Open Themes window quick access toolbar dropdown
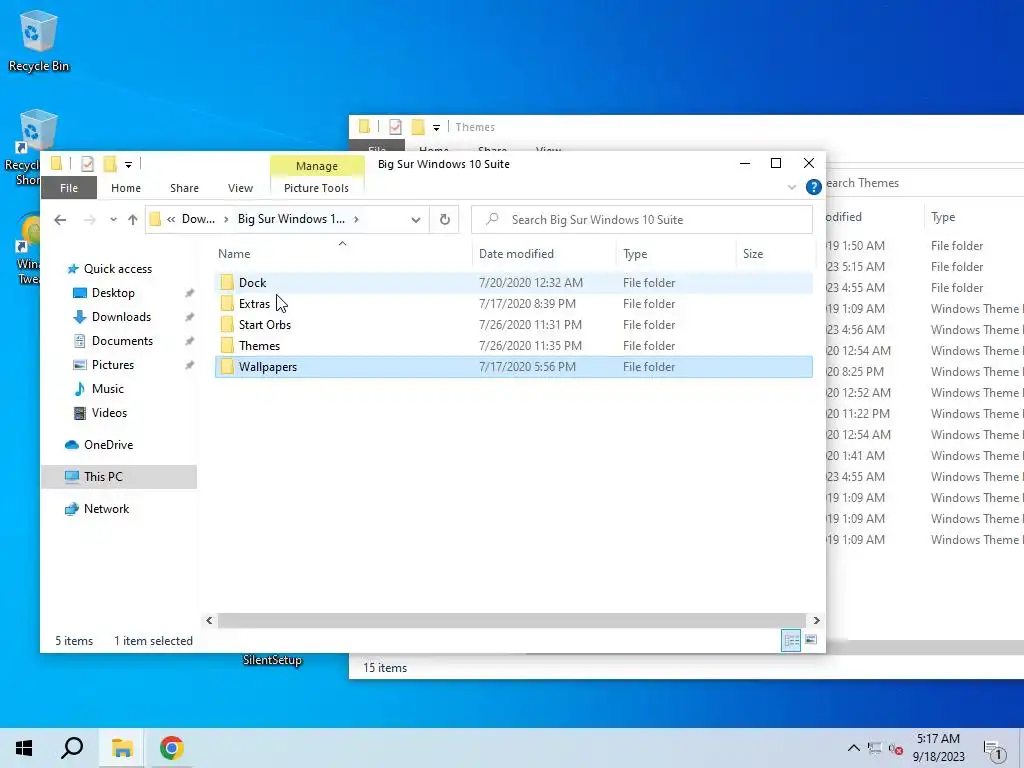Image resolution: width=1024 pixels, height=768 pixels. pyautogui.click(x=436, y=127)
